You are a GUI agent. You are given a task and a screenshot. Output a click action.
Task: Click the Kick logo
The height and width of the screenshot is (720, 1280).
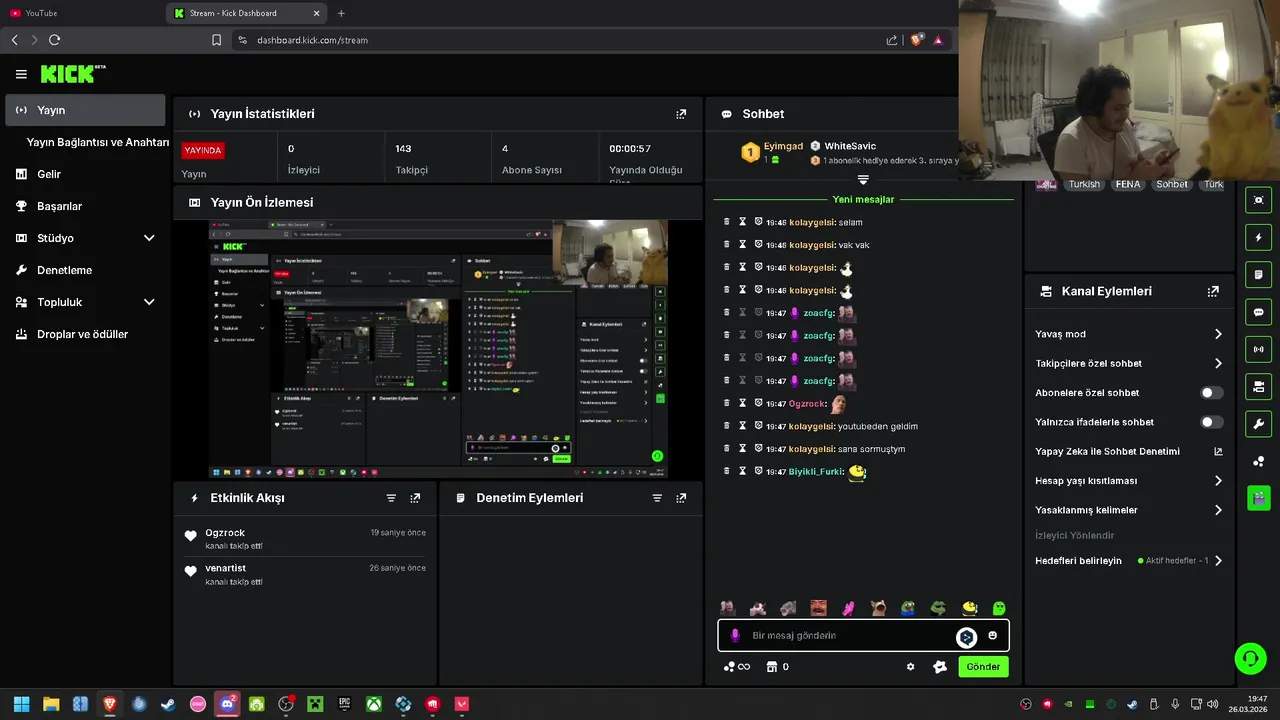pyautogui.click(x=72, y=74)
